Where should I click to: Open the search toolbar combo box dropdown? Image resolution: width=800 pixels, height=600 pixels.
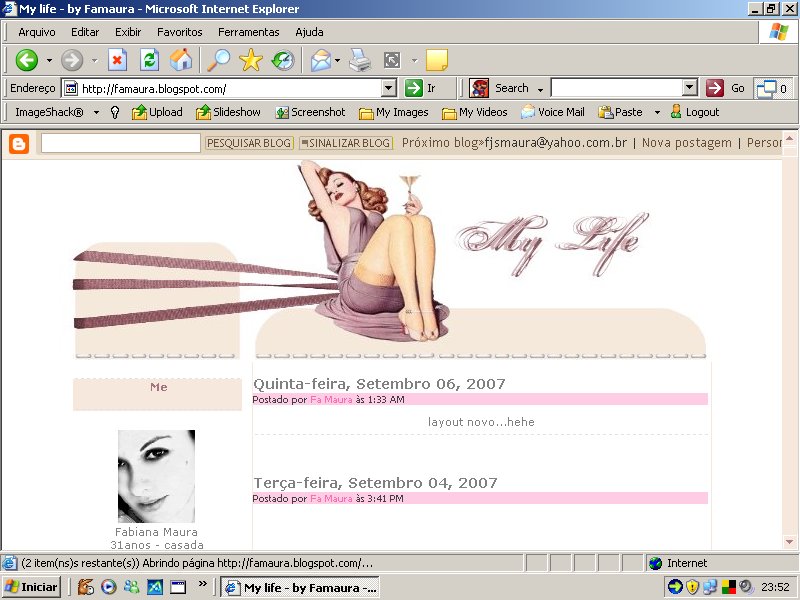coord(690,88)
